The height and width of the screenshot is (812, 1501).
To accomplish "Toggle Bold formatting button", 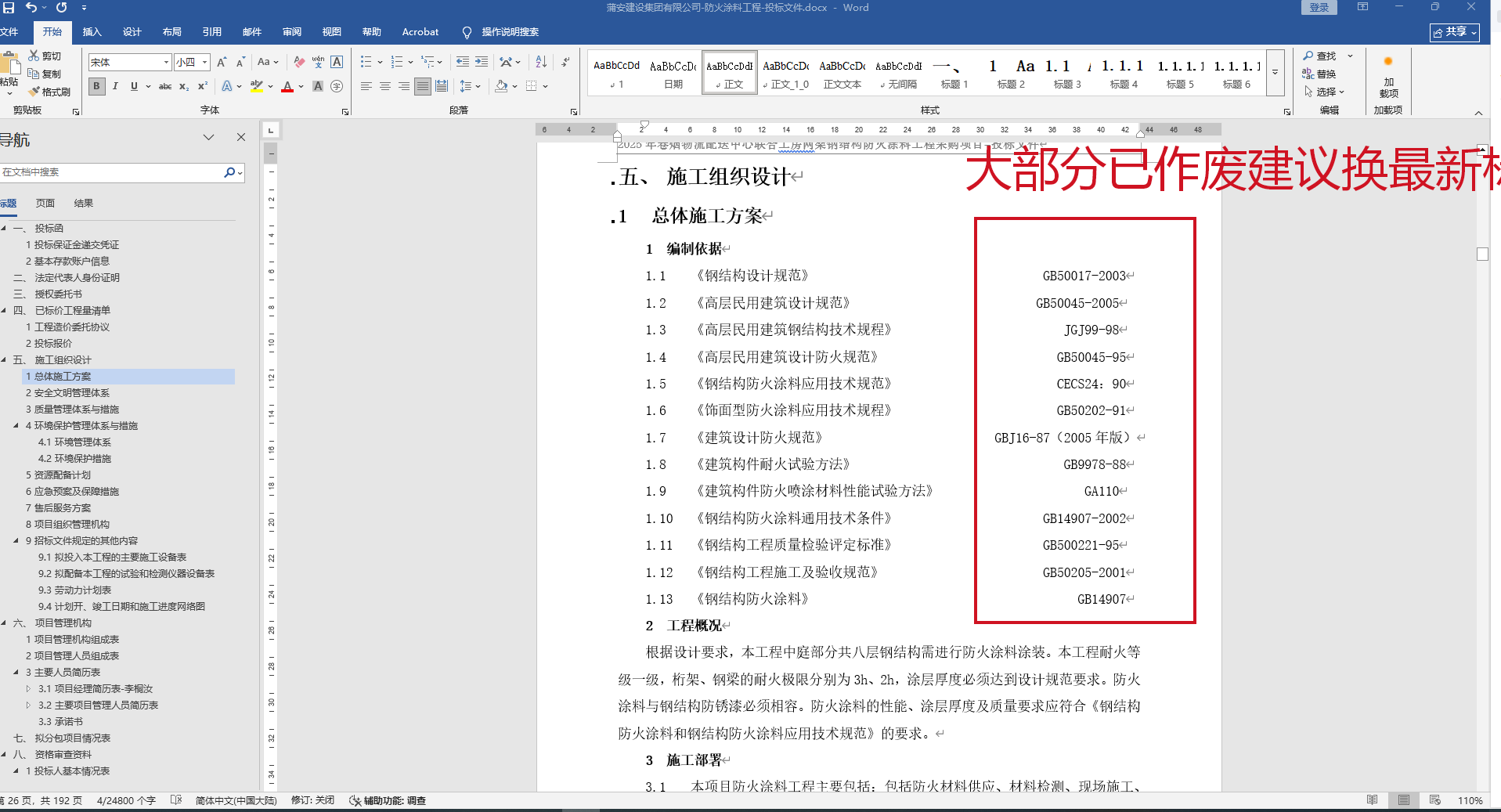I will [97, 86].
